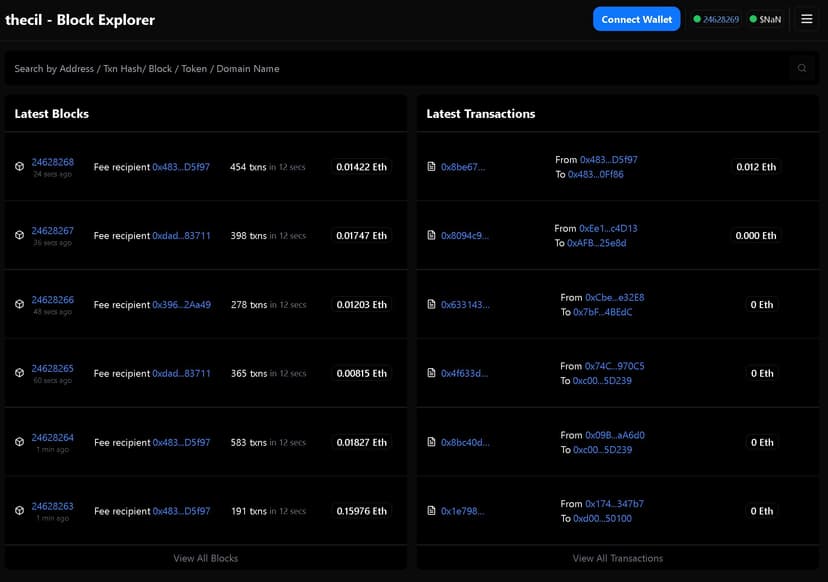
Task: View sender address 0xEe1...c4D13
Action: [x=608, y=228]
